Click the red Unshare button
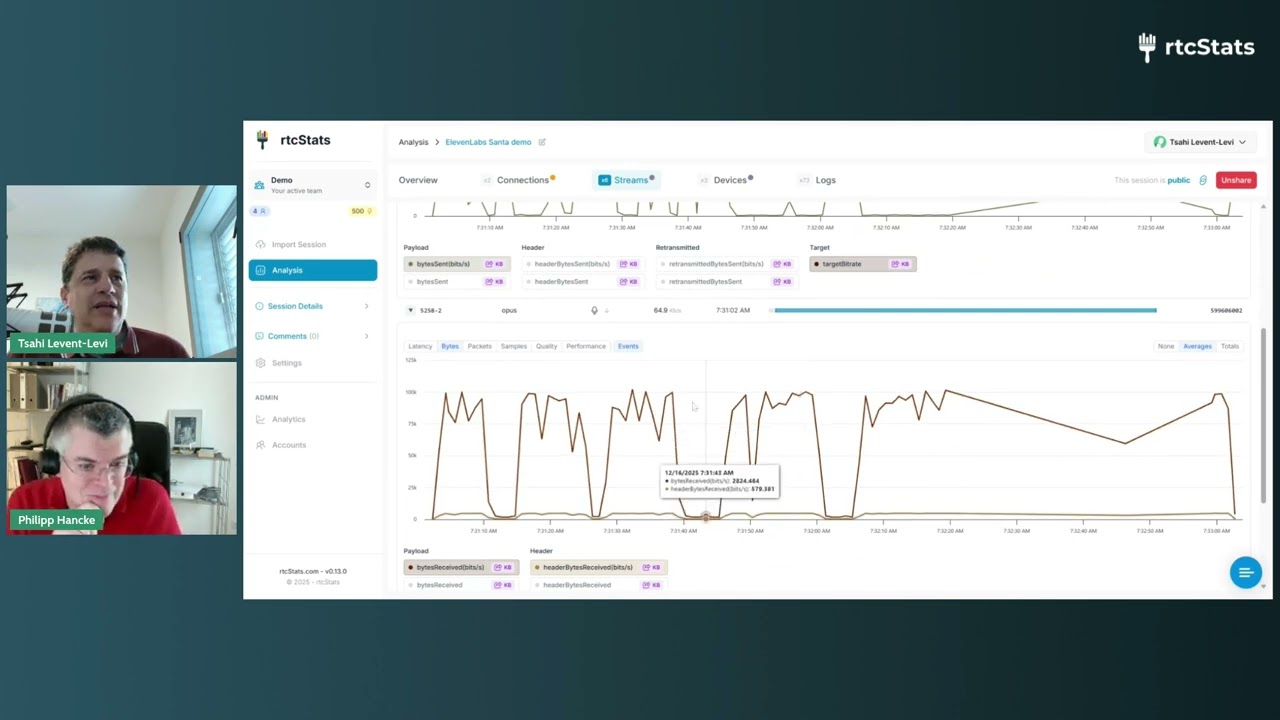Viewport: 1280px width, 720px height. 1236,180
